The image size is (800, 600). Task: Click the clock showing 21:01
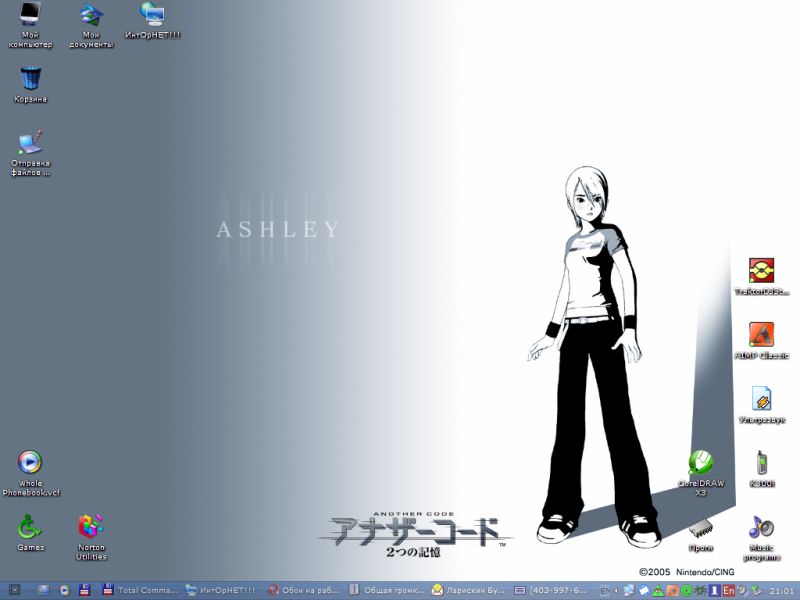coord(782,591)
